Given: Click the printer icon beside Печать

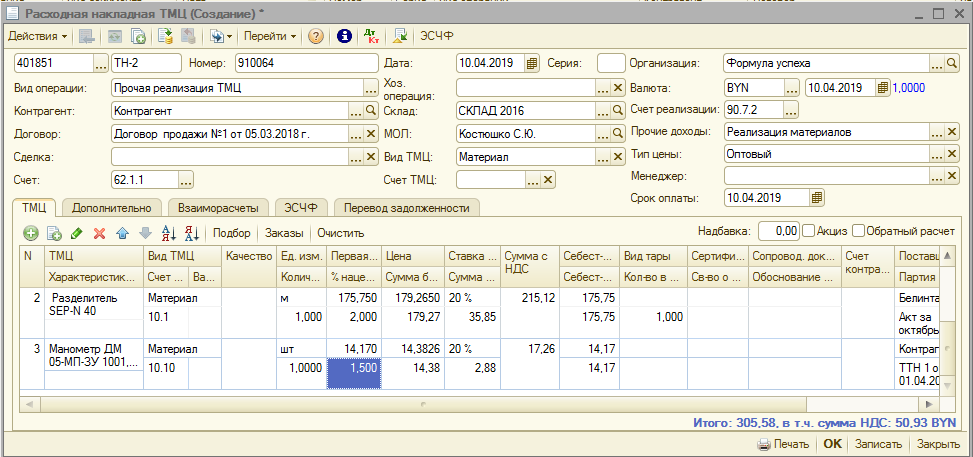Looking at the screenshot, I should coord(763,444).
